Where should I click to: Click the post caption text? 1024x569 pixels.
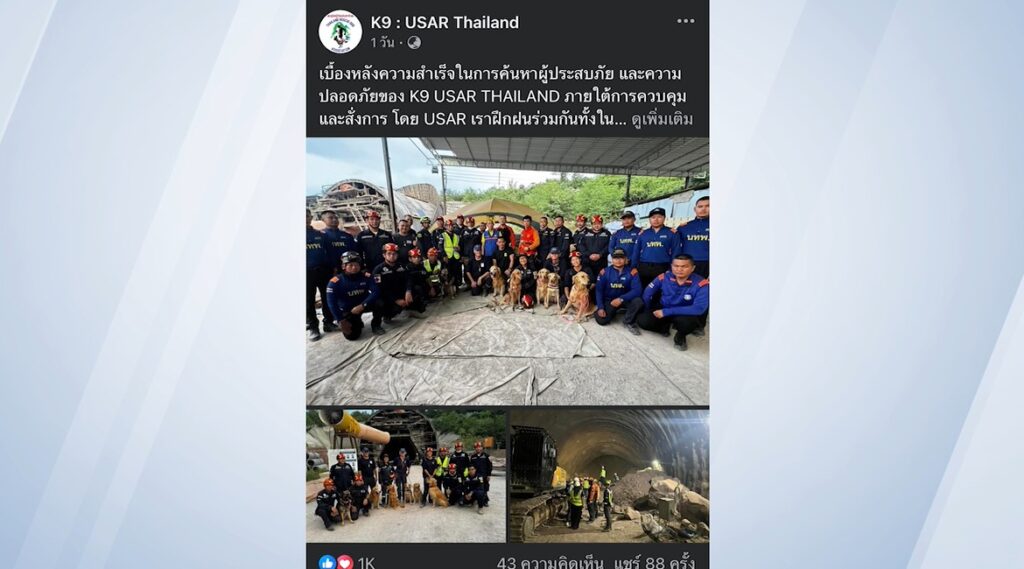click(506, 97)
